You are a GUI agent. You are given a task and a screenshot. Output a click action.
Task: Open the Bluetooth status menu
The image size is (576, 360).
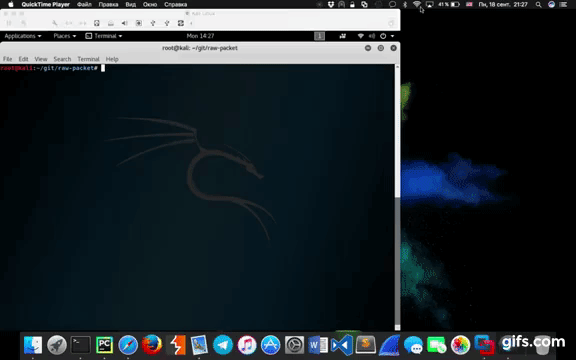405,4
